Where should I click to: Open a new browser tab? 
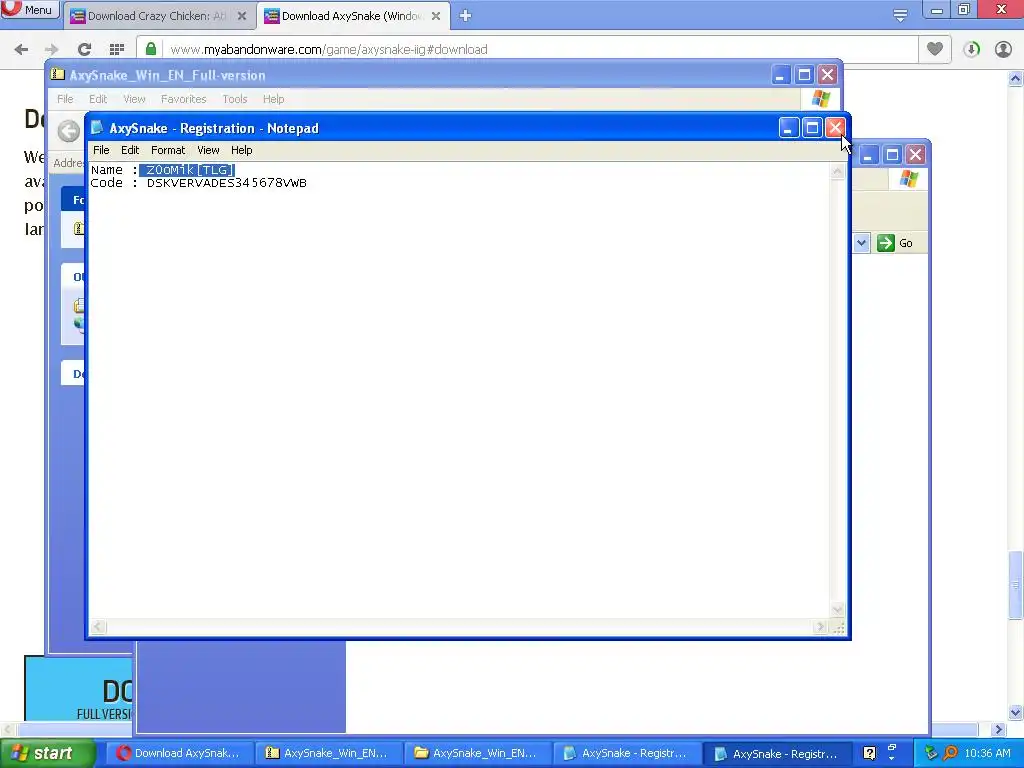[x=465, y=16]
